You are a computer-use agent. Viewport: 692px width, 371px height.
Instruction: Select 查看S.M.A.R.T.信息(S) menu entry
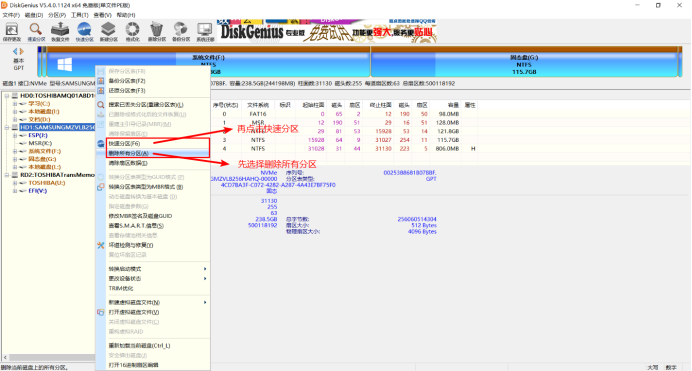[x=153, y=225]
